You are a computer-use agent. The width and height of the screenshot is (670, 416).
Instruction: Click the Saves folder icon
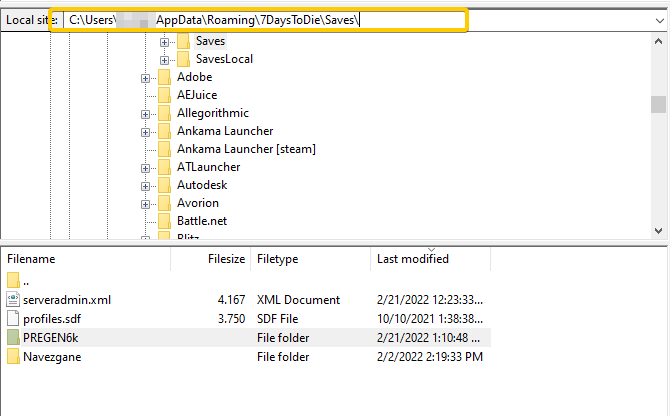(x=183, y=41)
